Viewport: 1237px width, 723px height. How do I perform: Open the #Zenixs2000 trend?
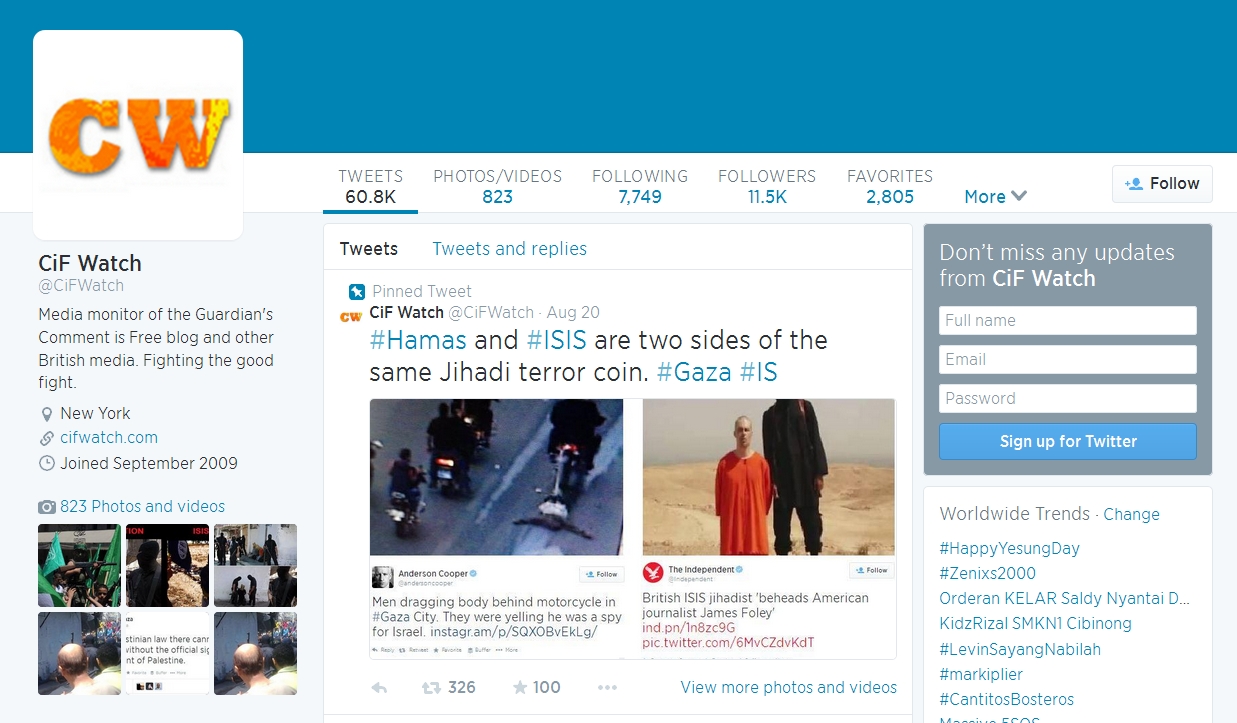pos(987,574)
